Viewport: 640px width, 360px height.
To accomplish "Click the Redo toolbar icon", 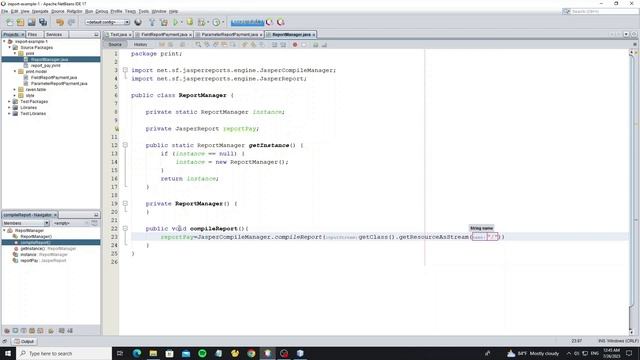I will 71,22.
